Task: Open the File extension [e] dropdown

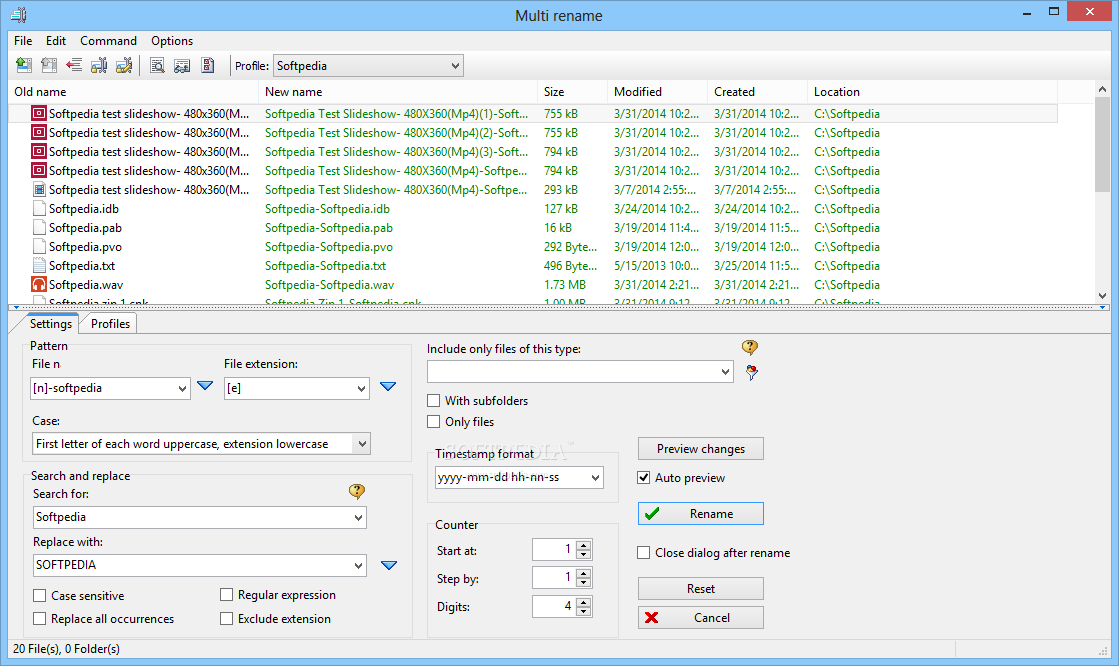Action: (361, 388)
